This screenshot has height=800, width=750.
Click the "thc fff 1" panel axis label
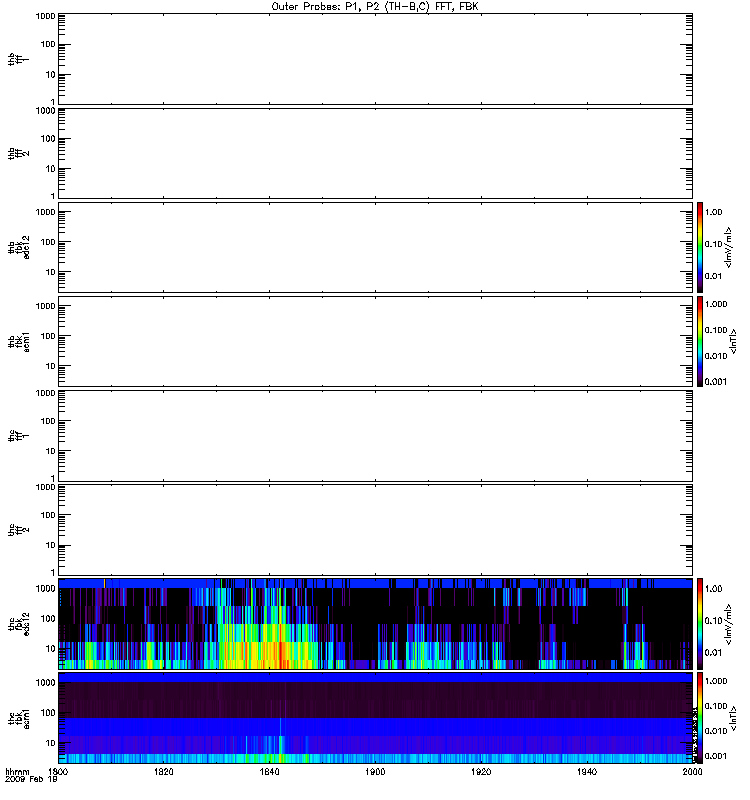click(x=18, y=436)
